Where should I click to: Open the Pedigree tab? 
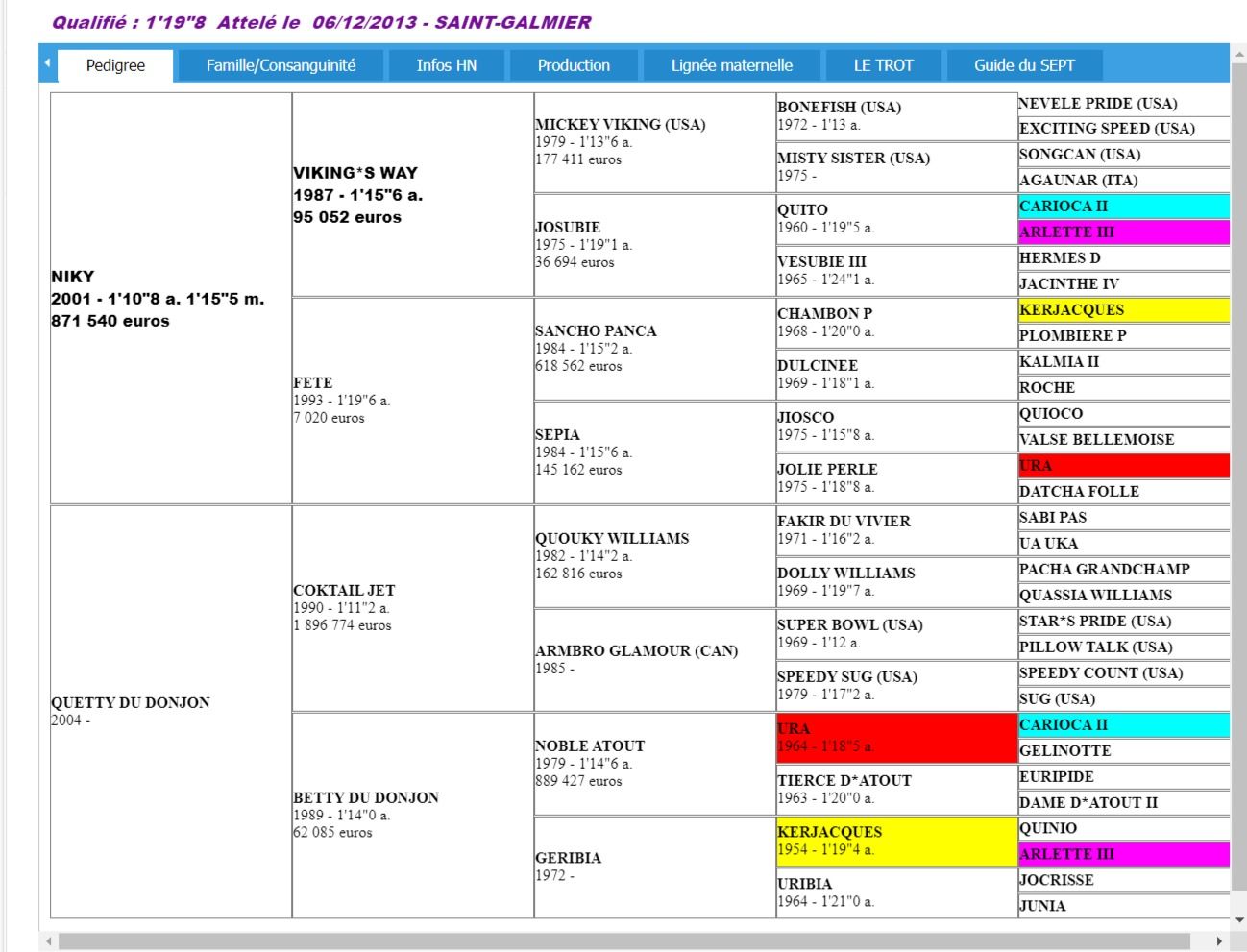[x=115, y=65]
